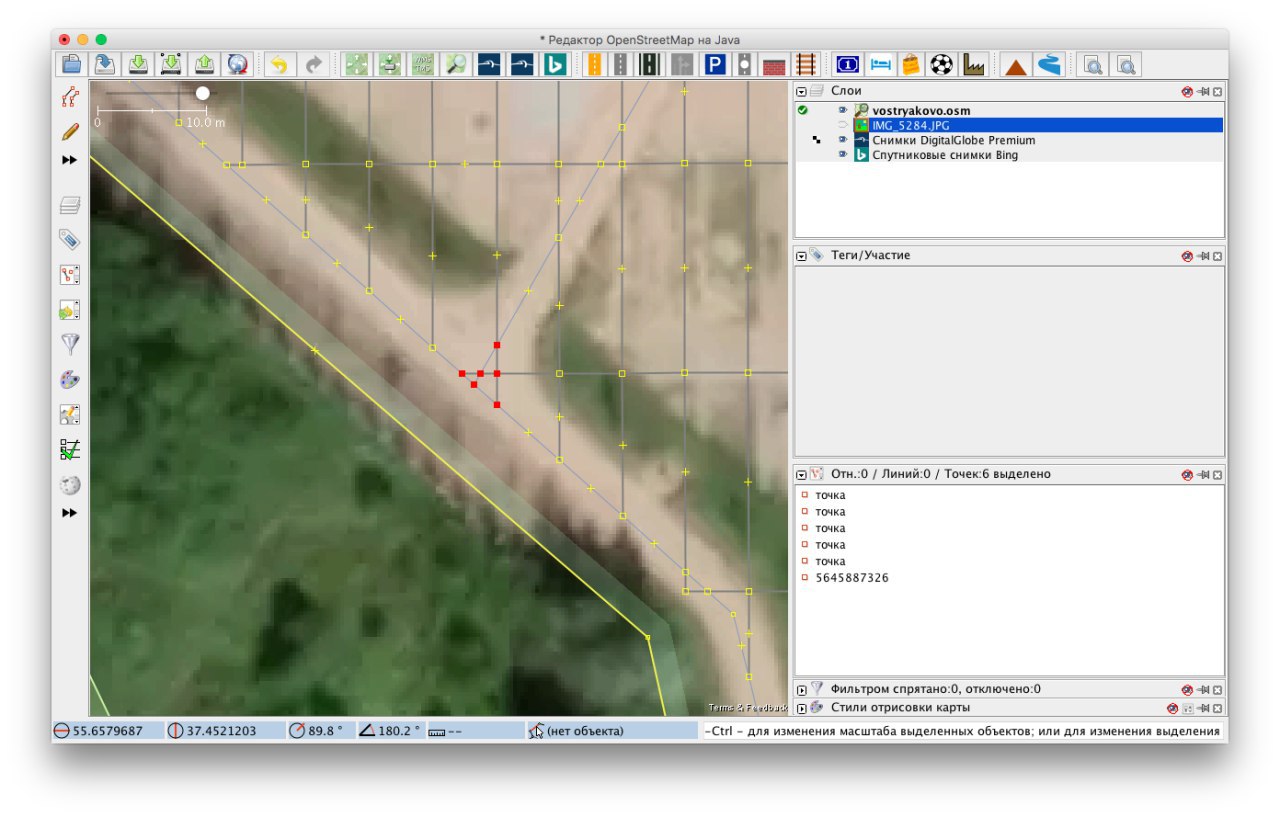This screenshot has width=1280, height=817.
Task: Collapse the selection list panel
Action: [801, 474]
